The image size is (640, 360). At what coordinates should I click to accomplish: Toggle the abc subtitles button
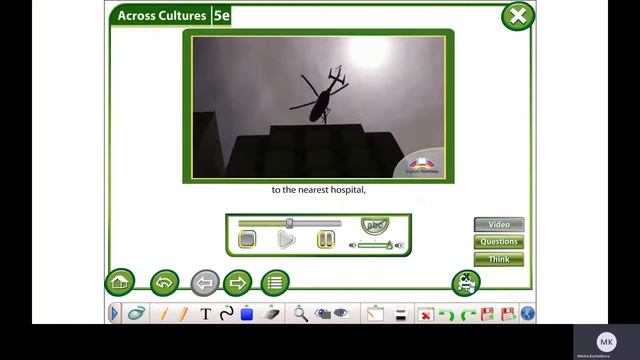pyautogui.click(x=375, y=225)
